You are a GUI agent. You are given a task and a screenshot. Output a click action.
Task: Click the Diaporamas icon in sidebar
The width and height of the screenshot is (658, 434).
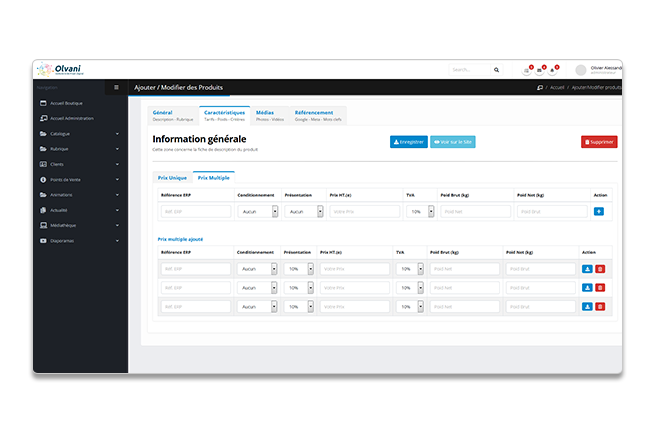click(43, 241)
